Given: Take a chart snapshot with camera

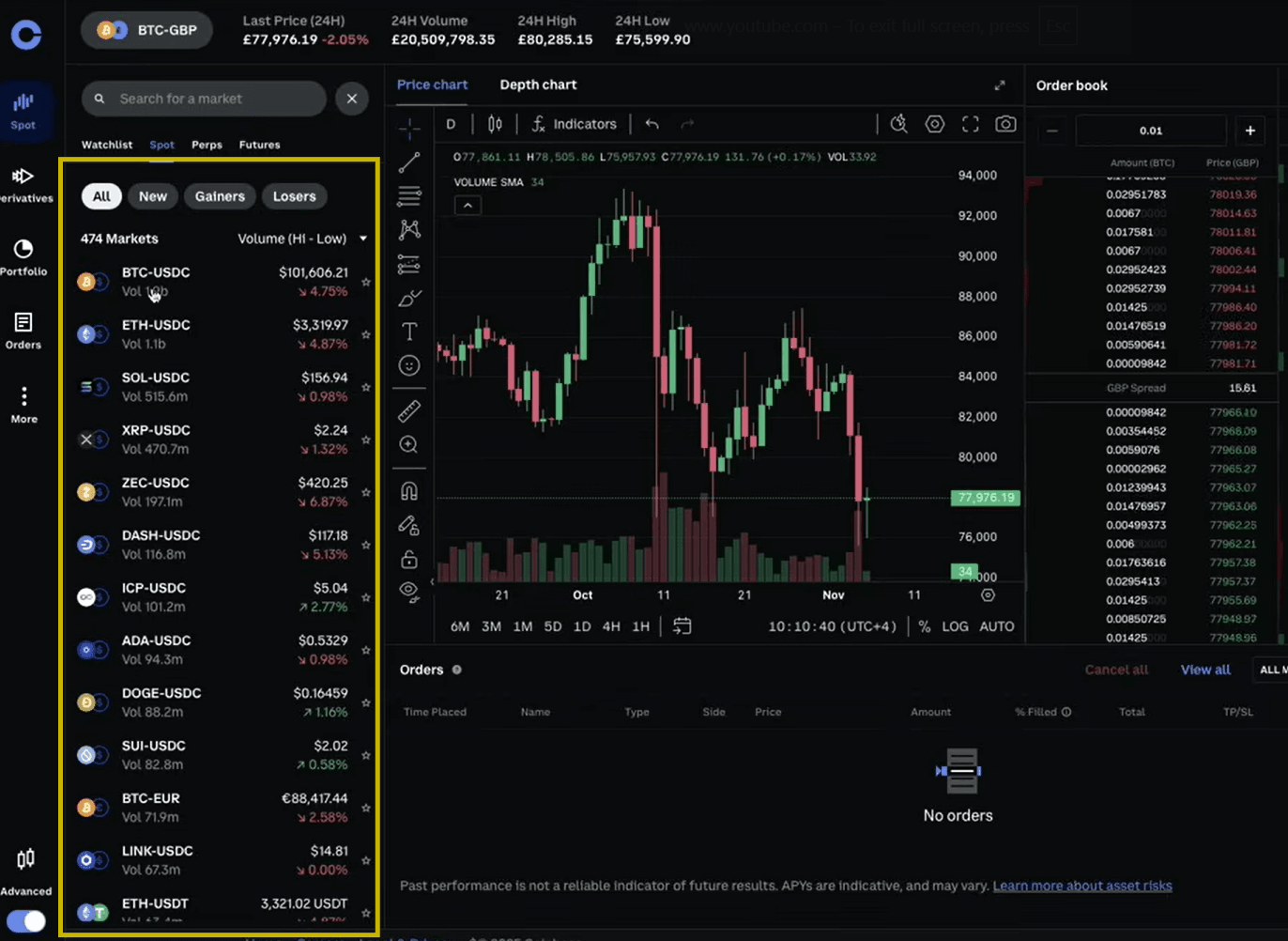Looking at the screenshot, I should pos(1005,124).
